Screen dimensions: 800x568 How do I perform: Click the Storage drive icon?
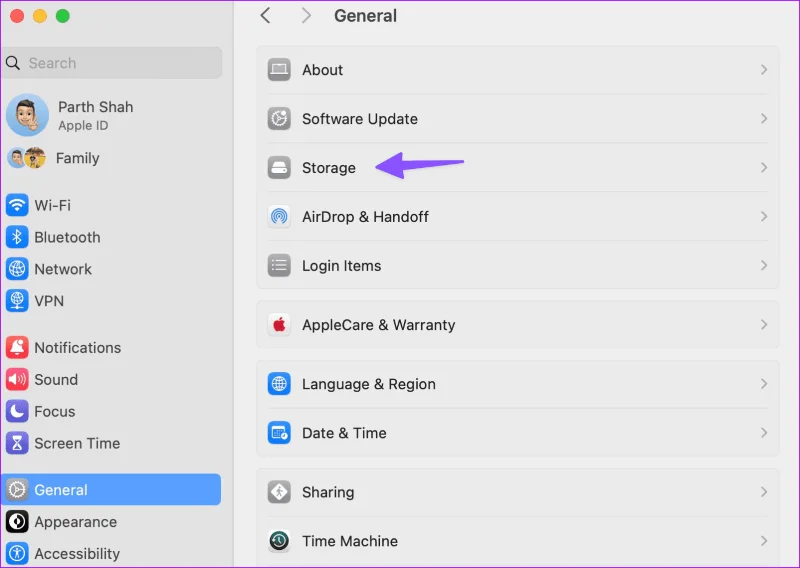pyautogui.click(x=279, y=168)
